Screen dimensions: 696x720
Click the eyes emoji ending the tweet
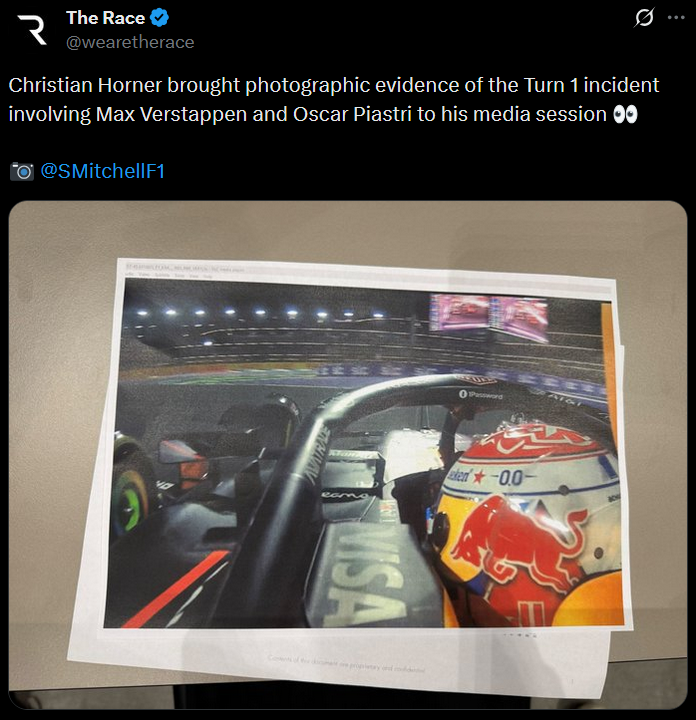pyautogui.click(x=625, y=114)
